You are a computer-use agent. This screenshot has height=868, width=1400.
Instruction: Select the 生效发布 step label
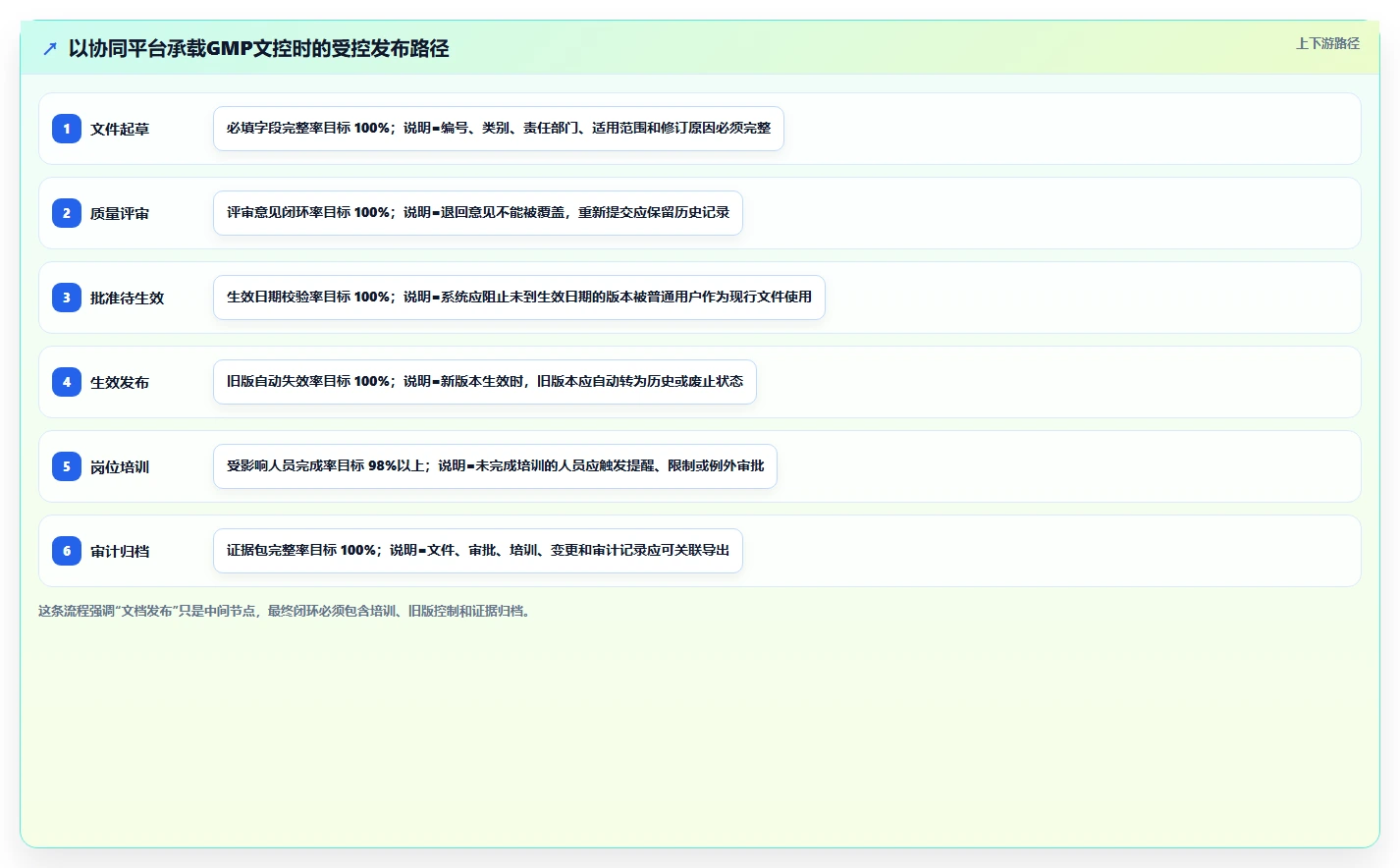(120, 382)
